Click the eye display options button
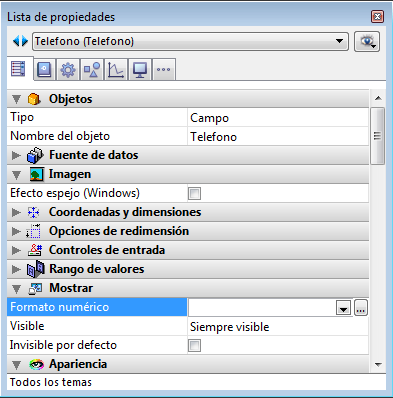 click(x=367, y=42)
